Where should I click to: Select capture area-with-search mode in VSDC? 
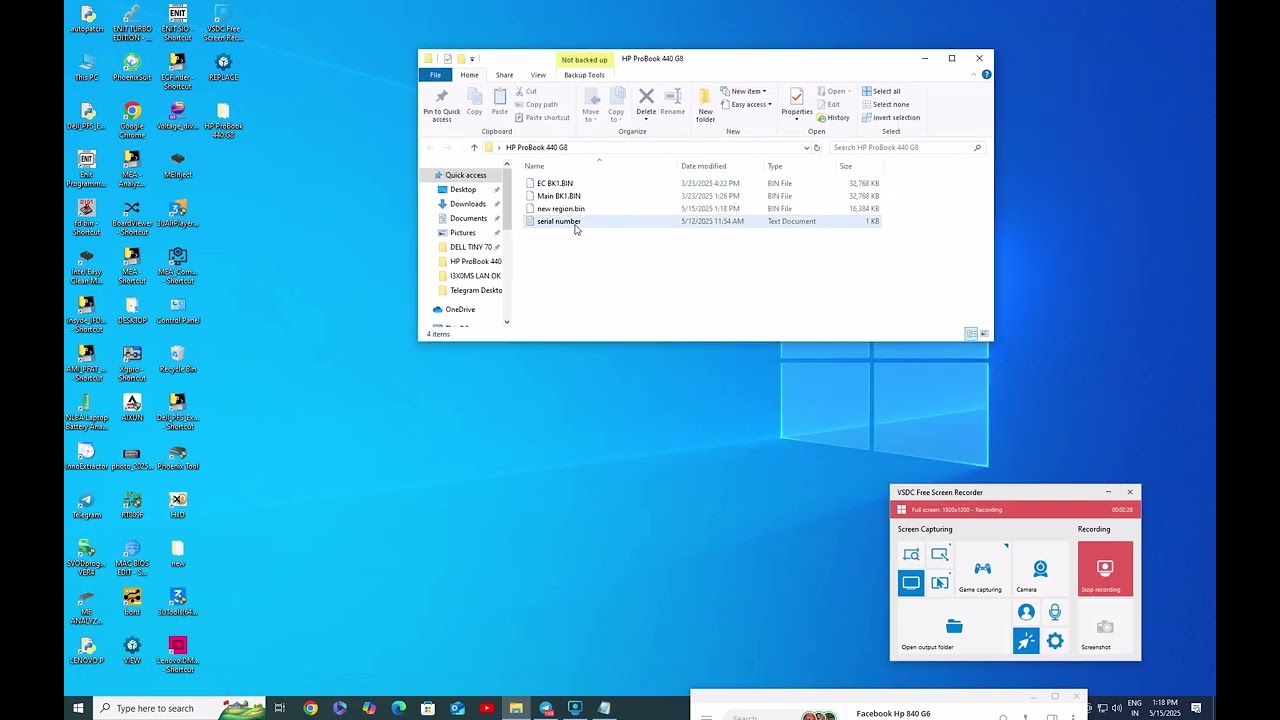pyautogui.click(x=910, y=554)
